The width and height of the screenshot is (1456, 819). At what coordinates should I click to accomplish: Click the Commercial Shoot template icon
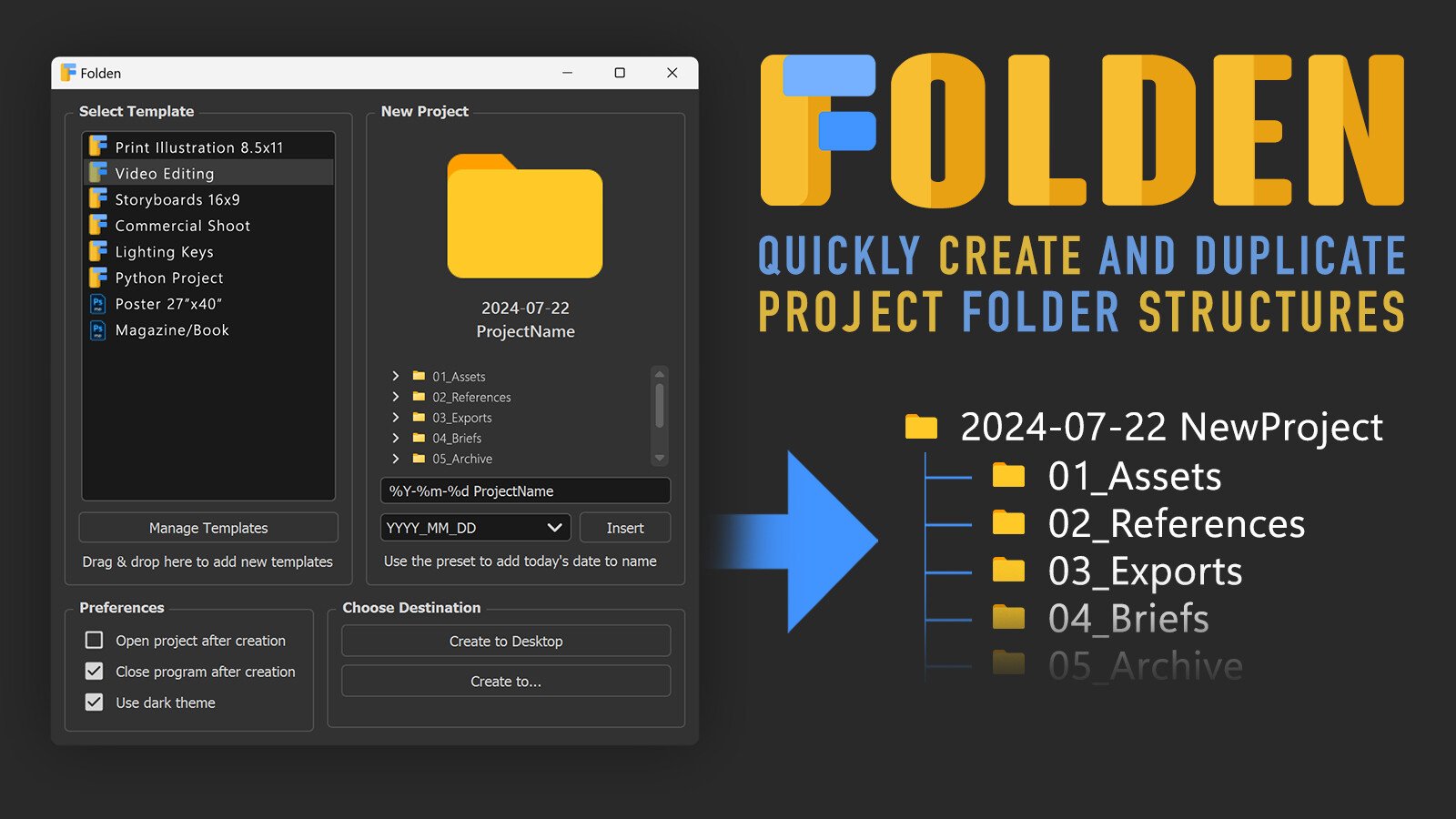click(x=98, y=225)
